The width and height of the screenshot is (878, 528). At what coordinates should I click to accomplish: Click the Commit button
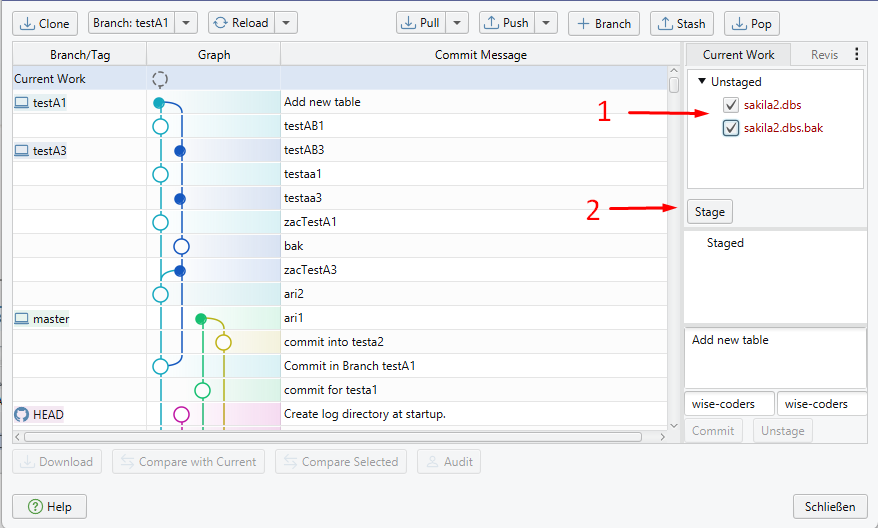click(713, 431)
